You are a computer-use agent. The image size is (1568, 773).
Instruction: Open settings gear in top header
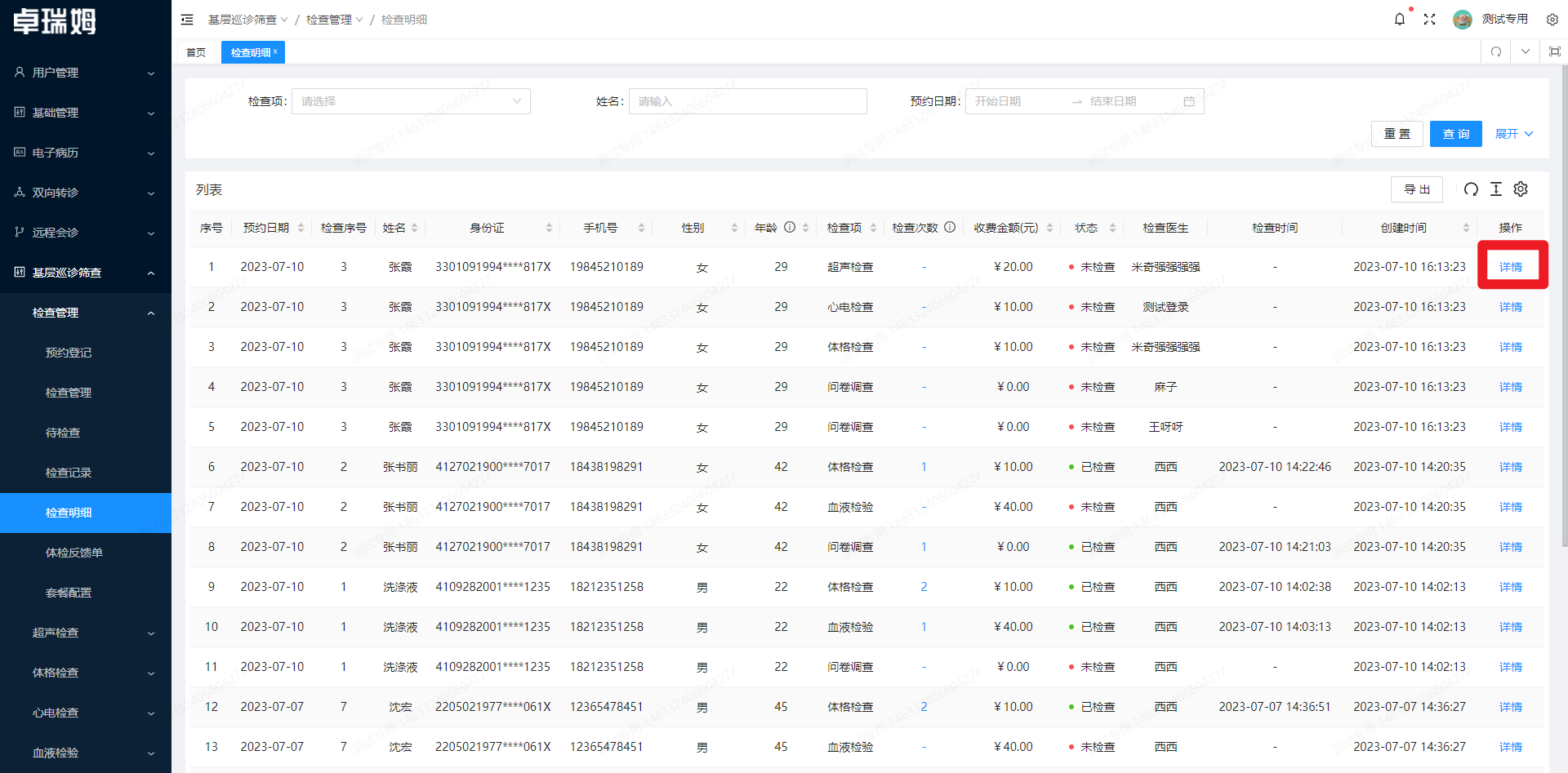1552,19
